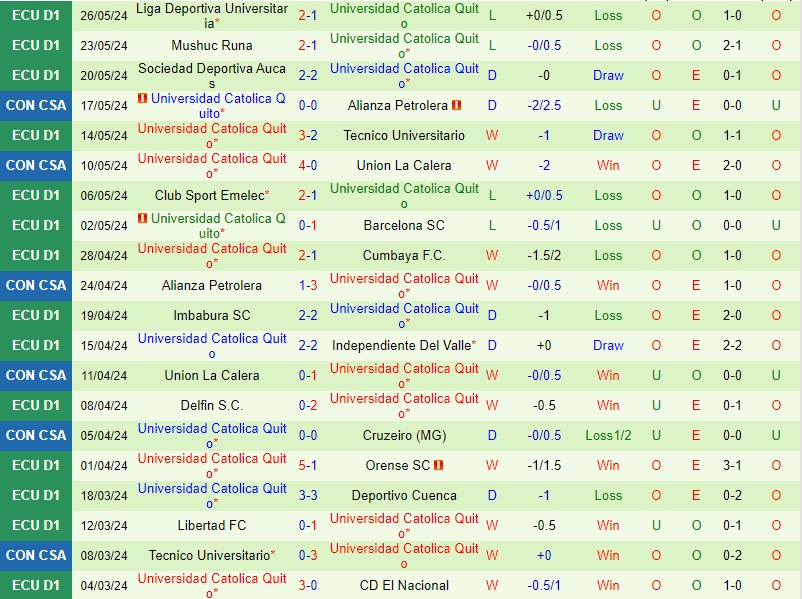Screen dimensions: 802x599
Task: Open Imbabura SC team link
Action: [x=212, y=315]
